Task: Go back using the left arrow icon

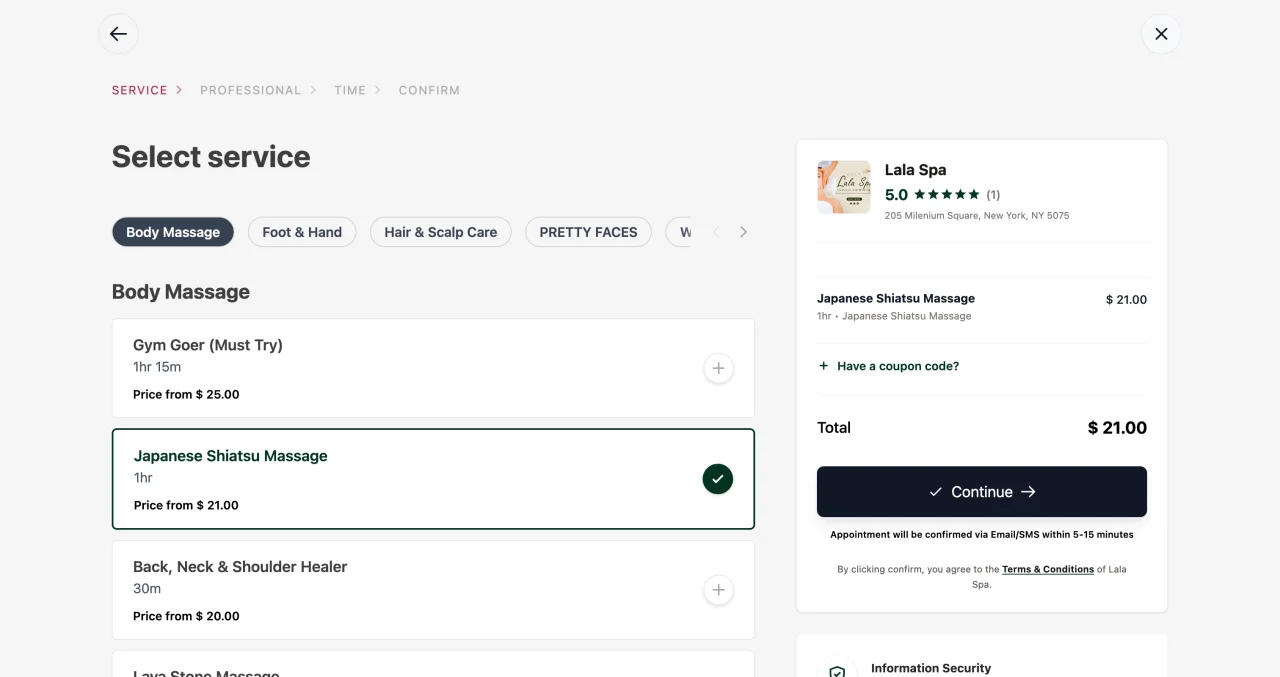Action: 118,34
